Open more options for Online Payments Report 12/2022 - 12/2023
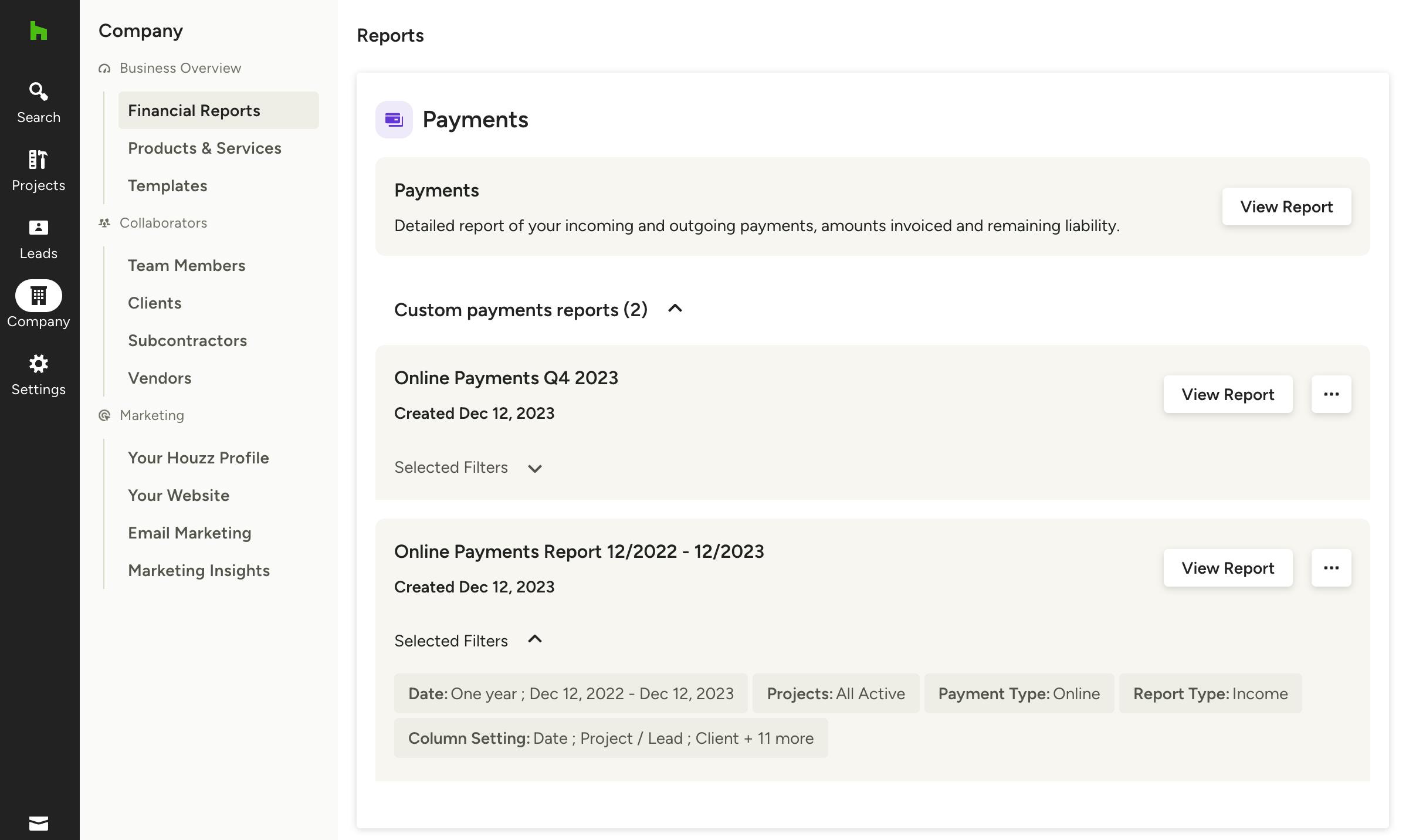Screen dimensions: 1416x840 pos(1332,568)
